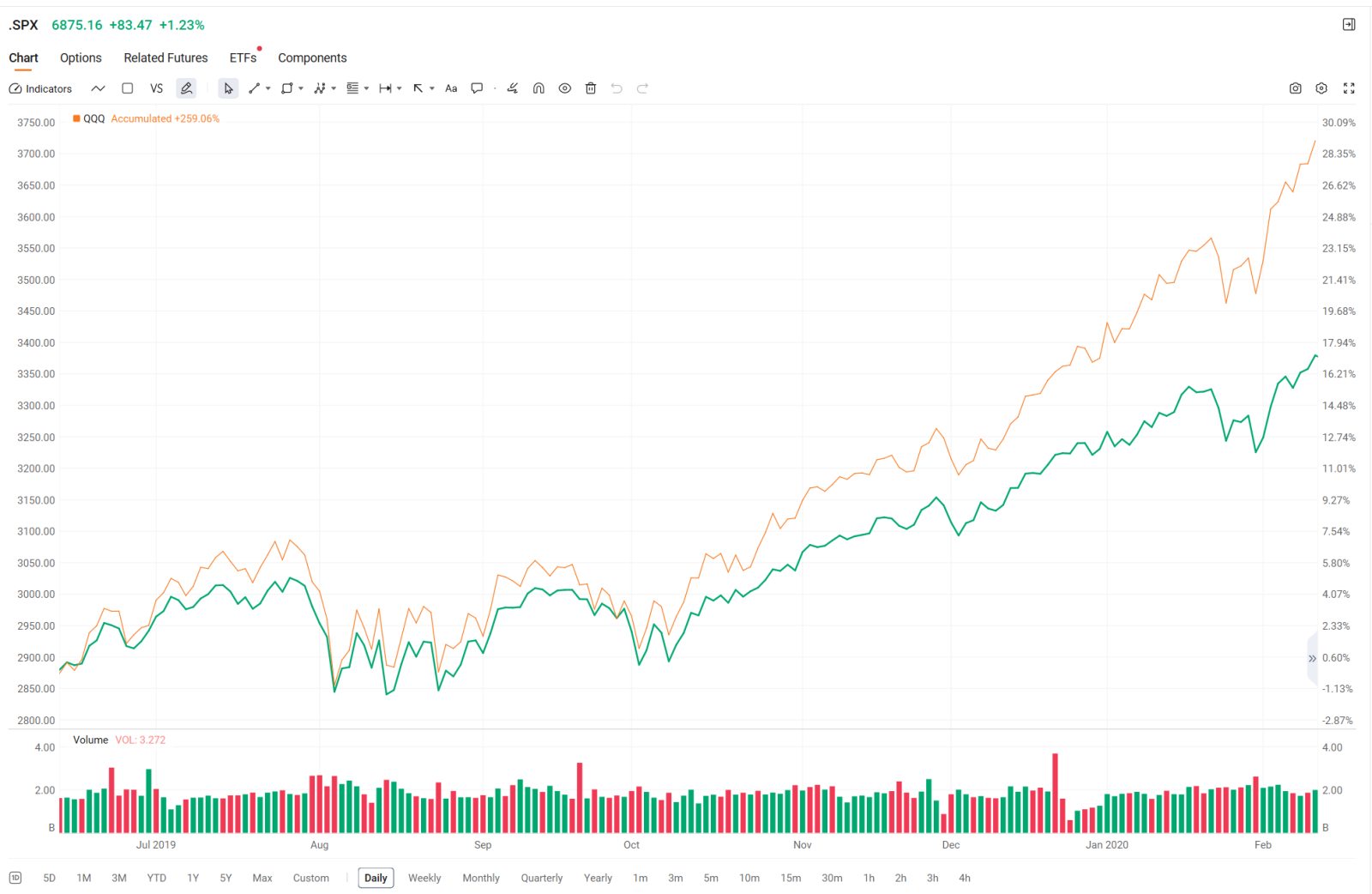The image size is (1372, 894).
Task: Click the orange QQQ legend color swatch
Action: tap(76, 118)
